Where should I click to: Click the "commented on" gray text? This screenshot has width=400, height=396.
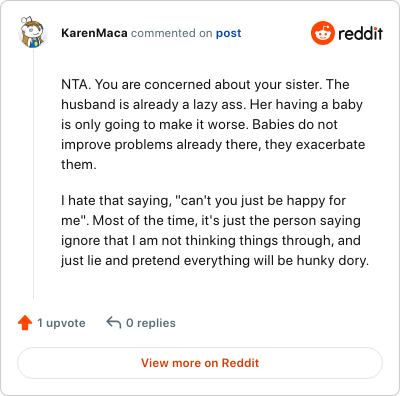point(171,33)
